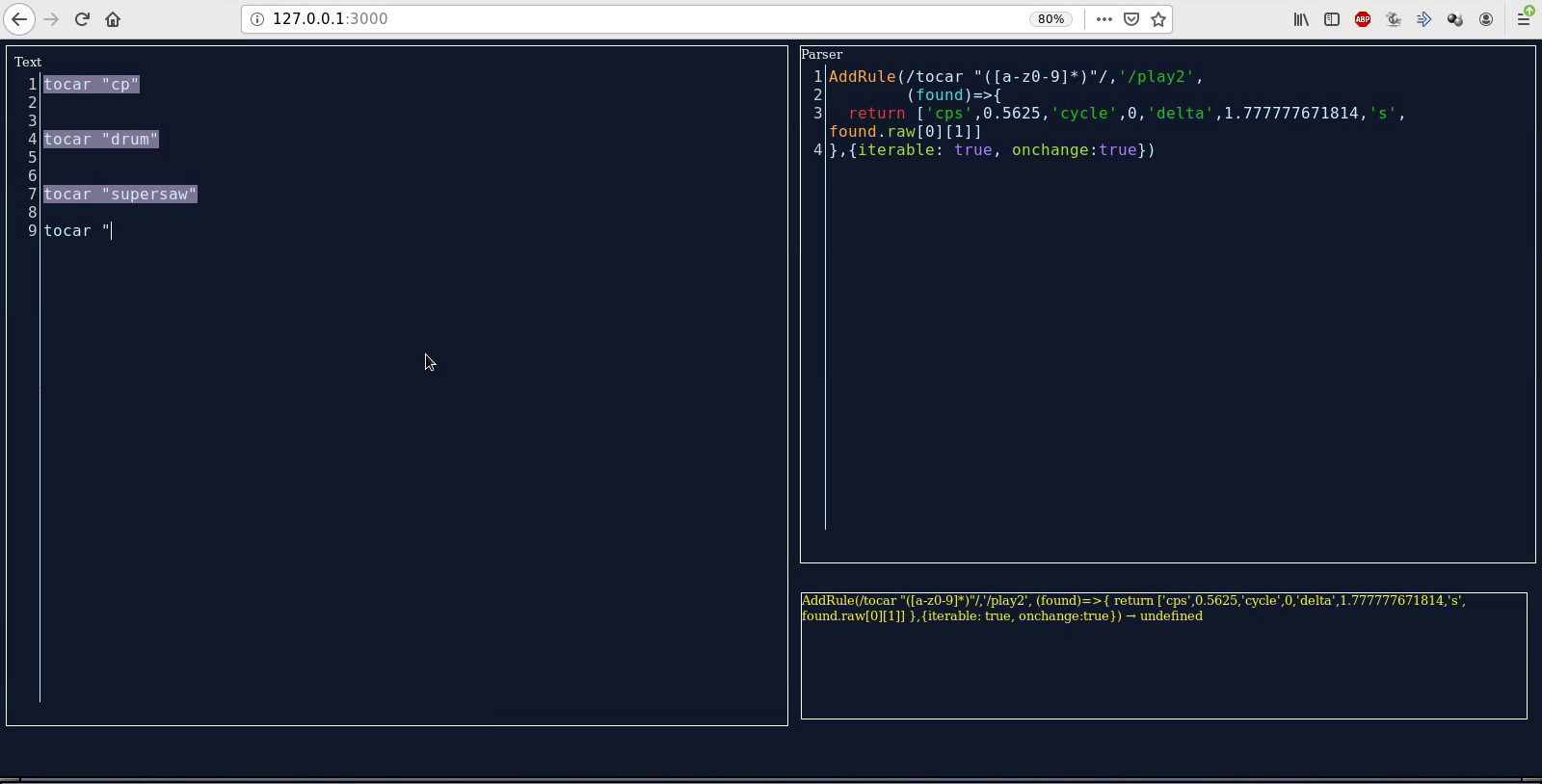Click line number 4 in Parser gutter
Viewport: 1542px width, 784px height.
[817, 150]
